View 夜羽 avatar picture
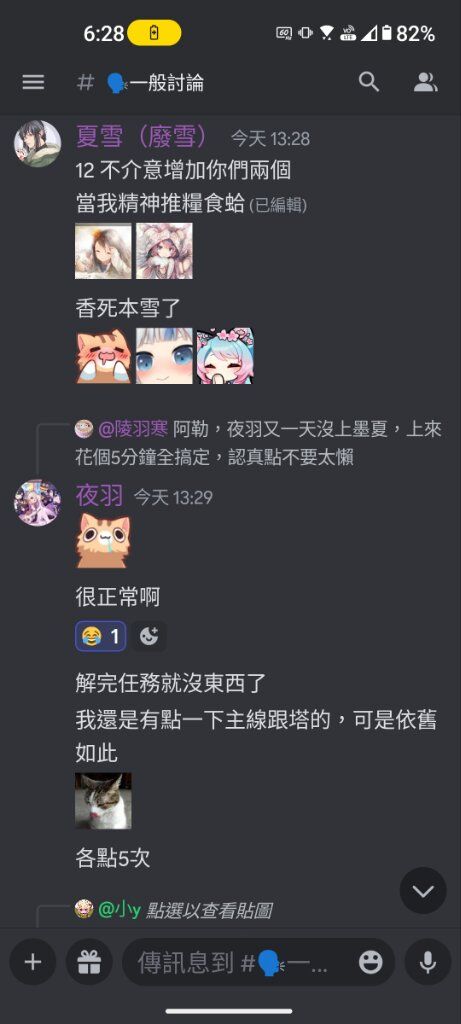 pos(38,502)
